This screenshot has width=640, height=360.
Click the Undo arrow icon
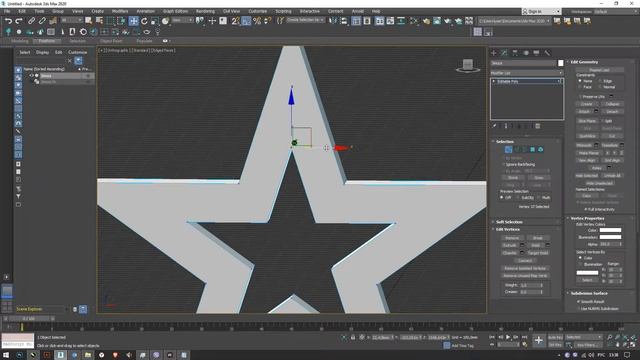tap(8, 21)
